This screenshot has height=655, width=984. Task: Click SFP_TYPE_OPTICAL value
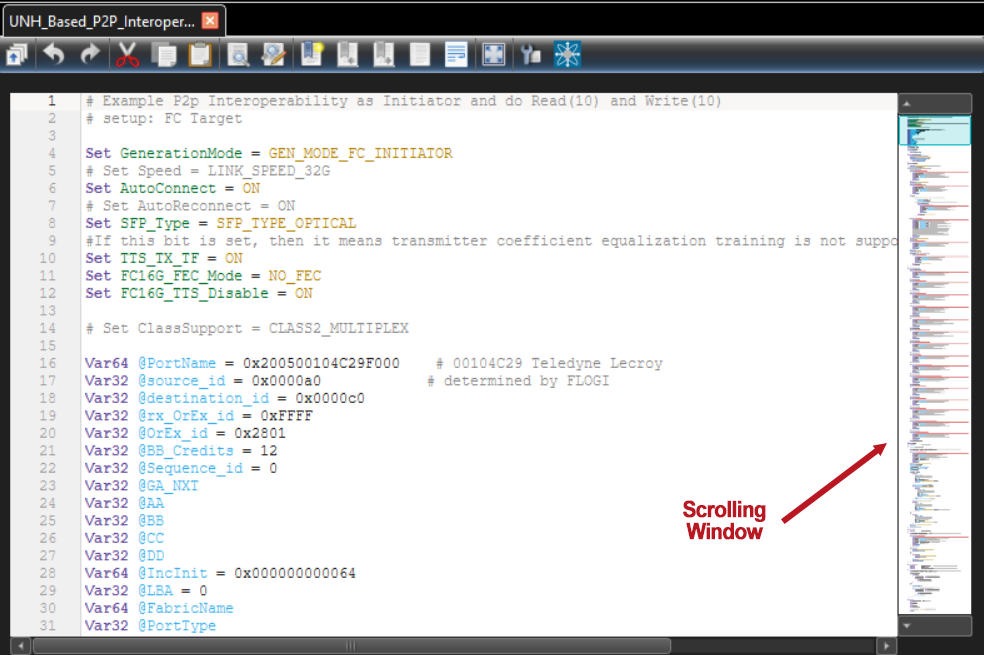click(x=286, y=224)
